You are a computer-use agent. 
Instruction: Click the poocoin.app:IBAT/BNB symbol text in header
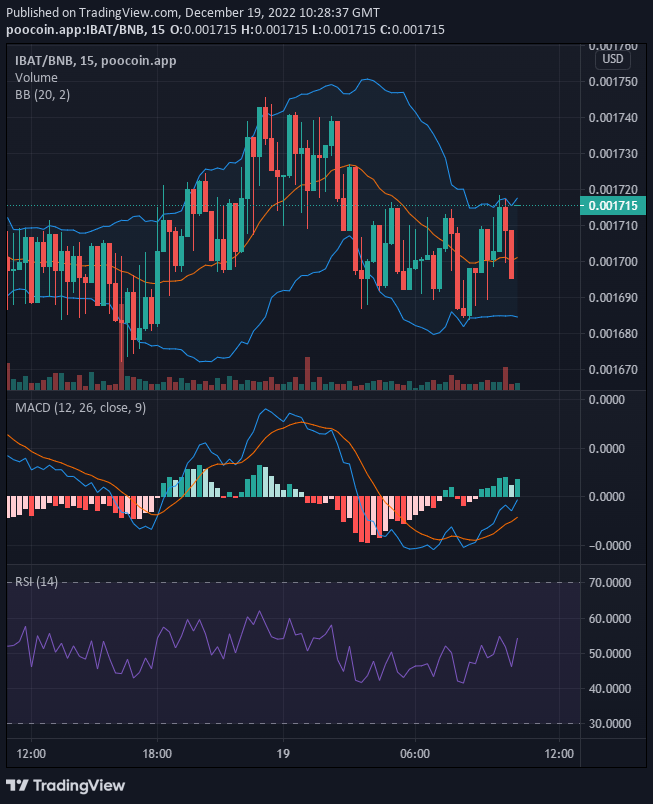[75, 30]
